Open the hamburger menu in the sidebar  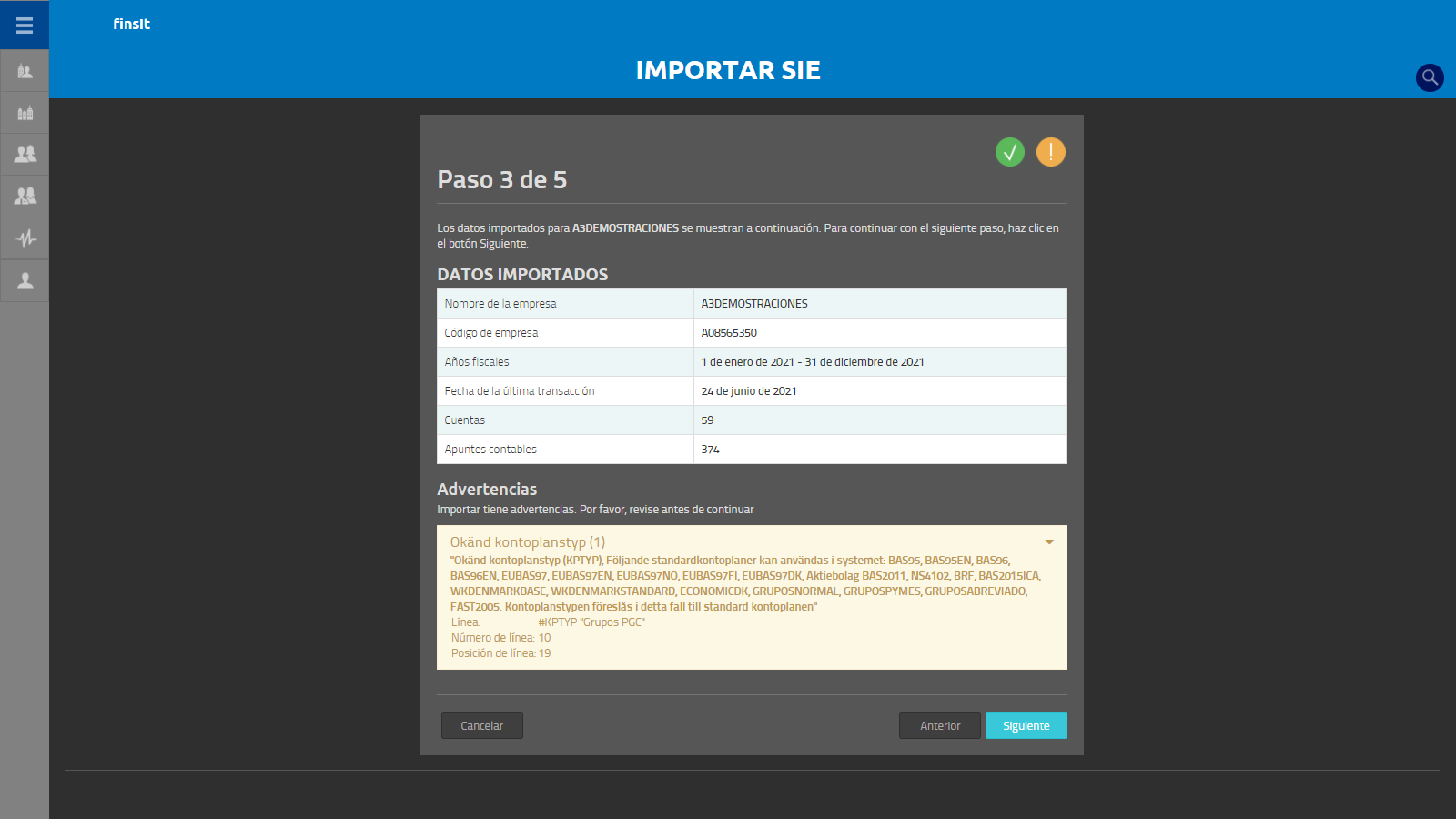tap(25, 25)
